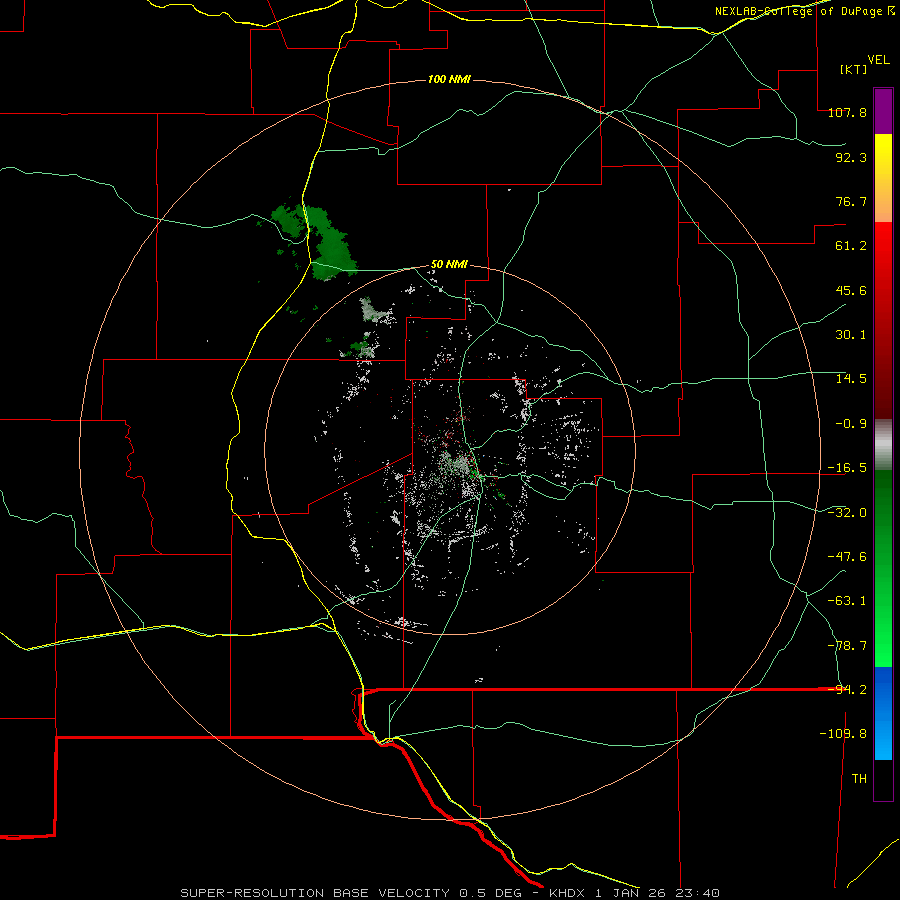900x900 pixels.
Task: Click the 50 NMI range ring label
Action: click(x=449, y=265)
